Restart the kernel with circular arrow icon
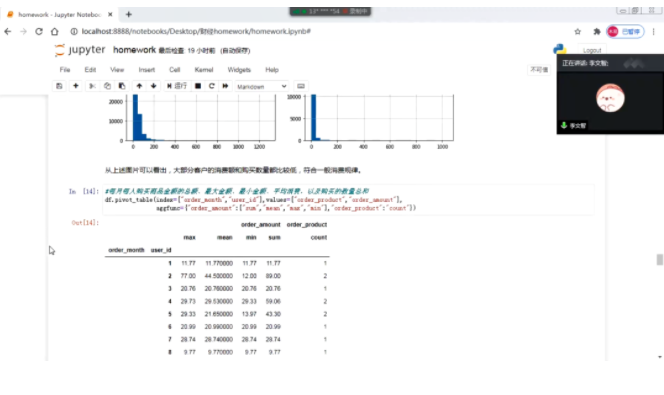This screenshot has width=664, height=395. coord(211,86)
